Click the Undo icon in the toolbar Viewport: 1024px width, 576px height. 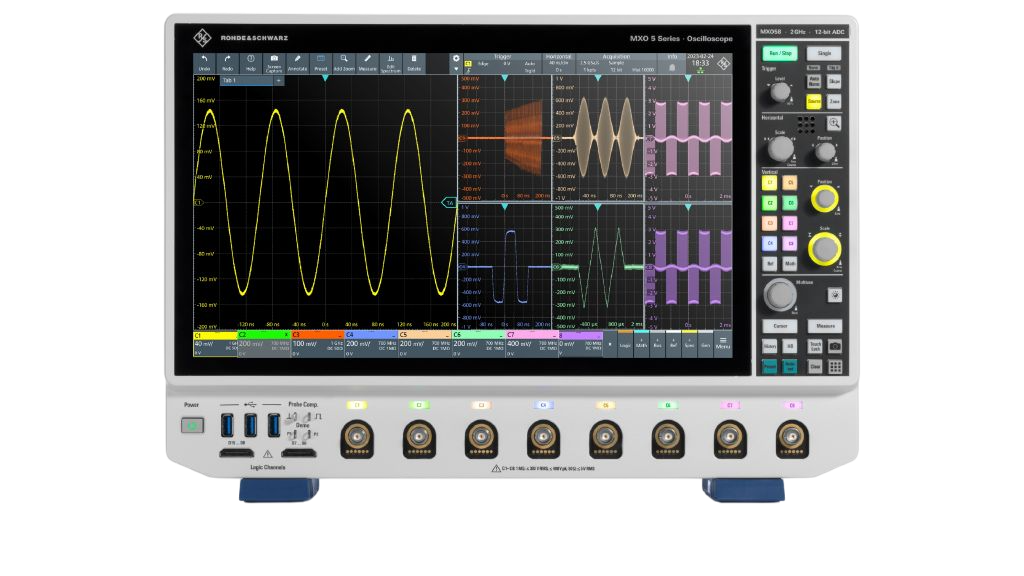(x=205, y=62)
